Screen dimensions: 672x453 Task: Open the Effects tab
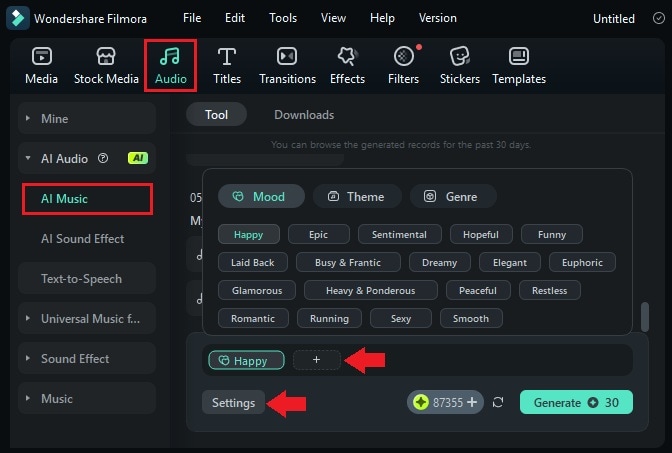point(347,66)
